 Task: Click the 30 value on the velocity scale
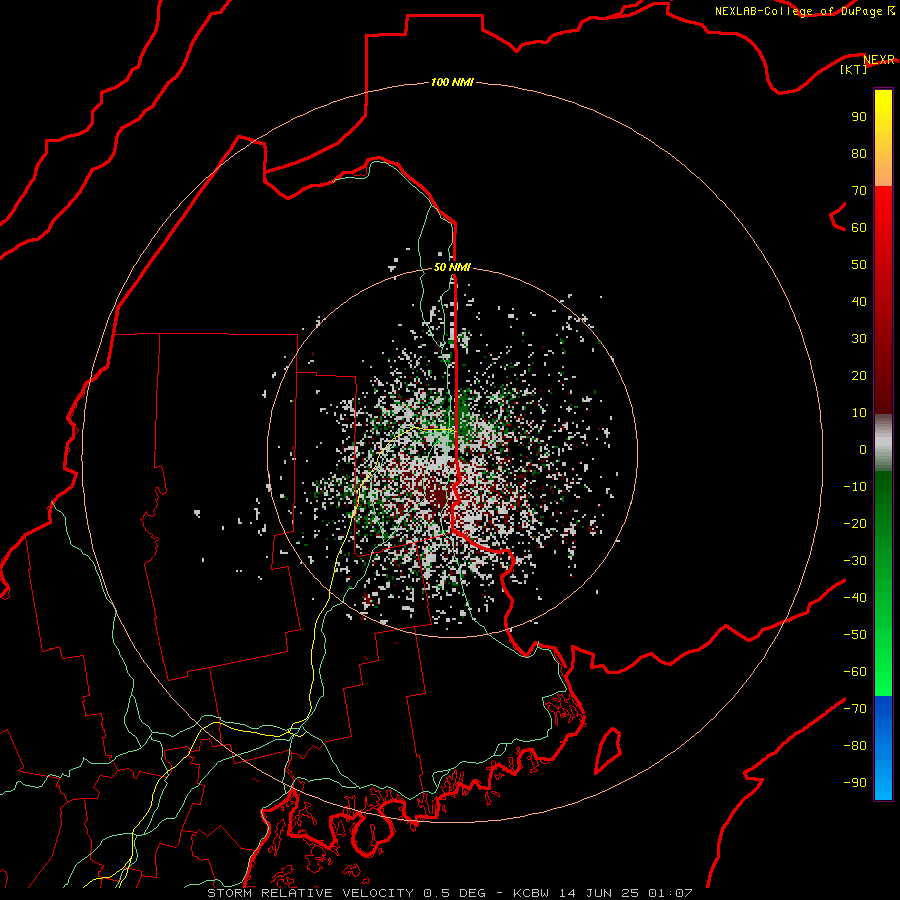coord(859,339)
